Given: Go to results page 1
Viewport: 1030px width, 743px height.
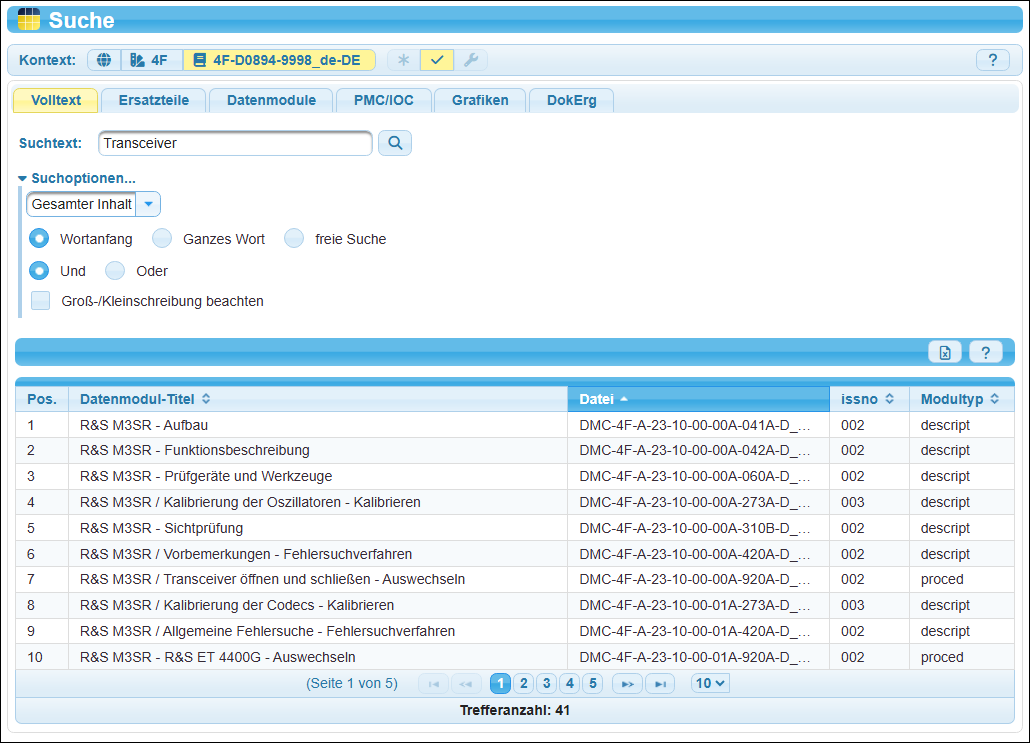Looking at the screenshot, I should [x=501, y=684].
